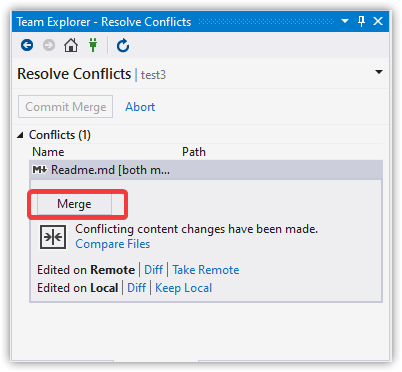402x372 pixels.
Task: Open the Resolve Conflicts page dropdown arrow
Action: click(379, 72)
